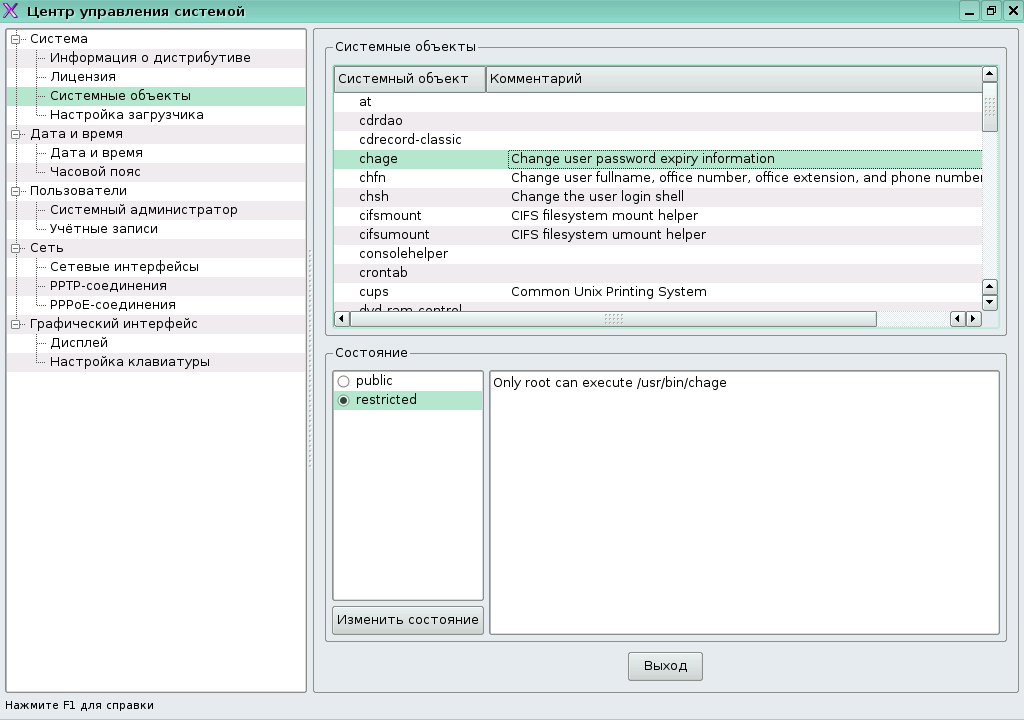Image resolution: width=1024 pixels, height=720 pixels.
Task: Click the horizontal scroll left arrow at list's left edge
Action: click(x=341, y=318)
